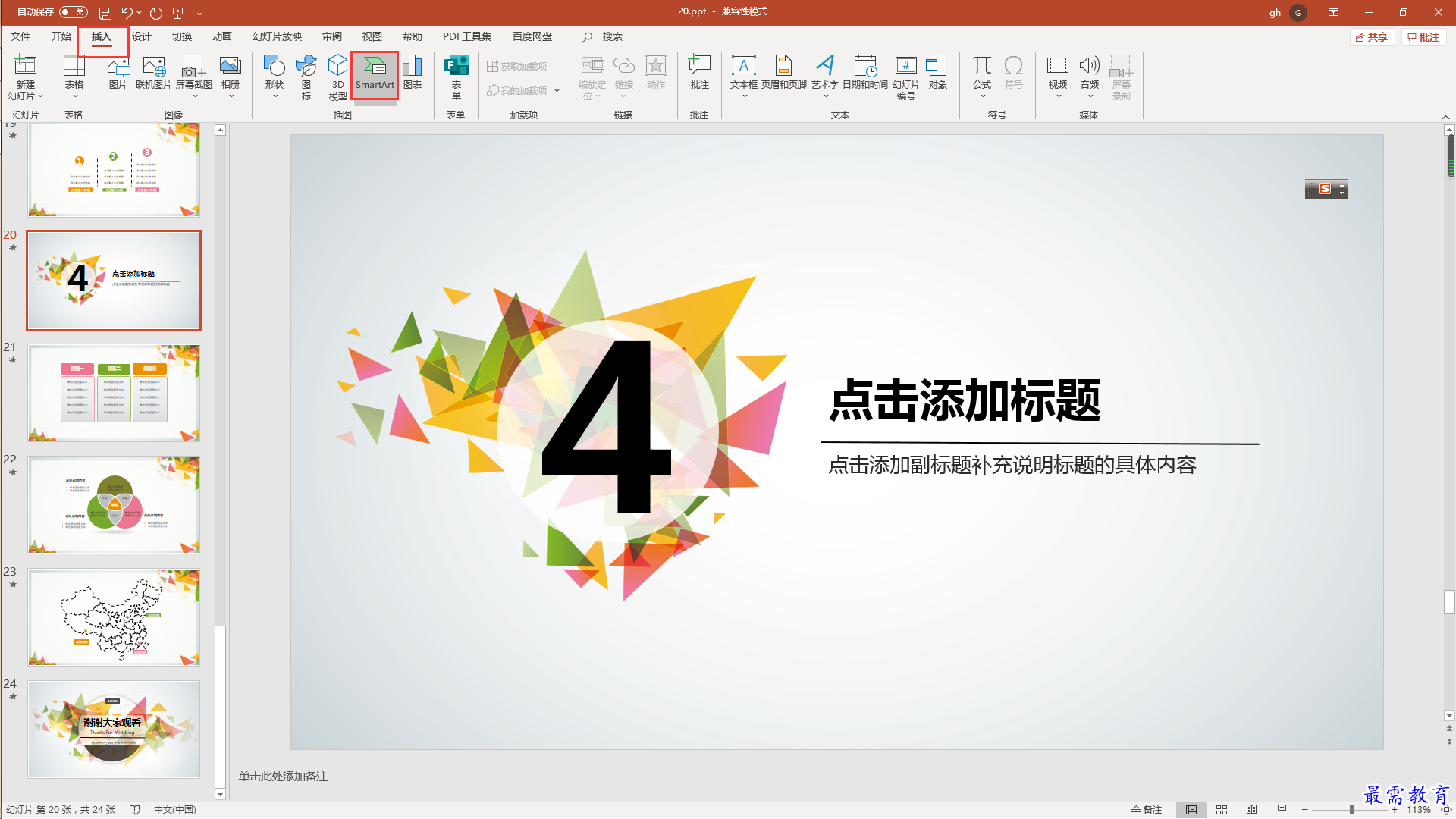Select slide 24 thumbnail
This screenshot has width=1456, height=819.
[x=114, y=730]
